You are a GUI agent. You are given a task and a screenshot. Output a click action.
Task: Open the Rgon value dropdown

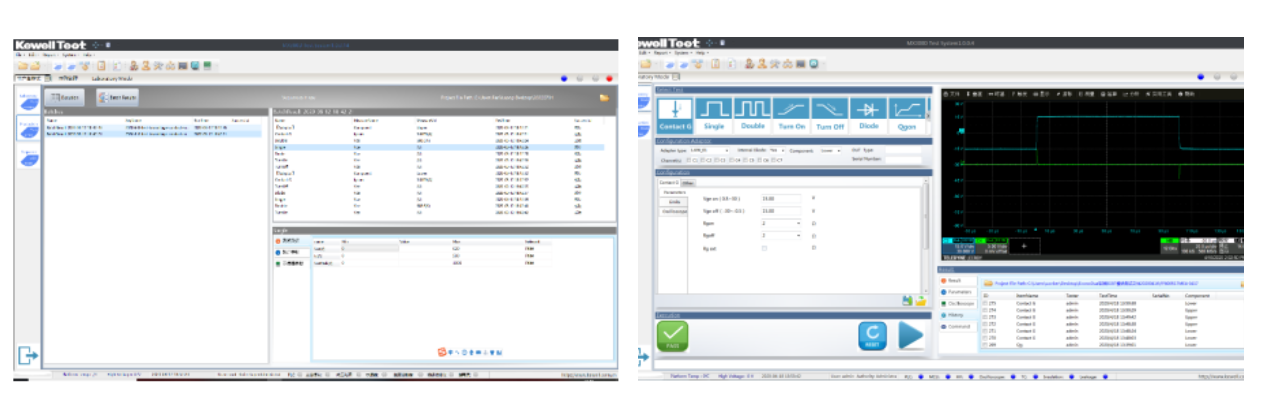(781, 222)
